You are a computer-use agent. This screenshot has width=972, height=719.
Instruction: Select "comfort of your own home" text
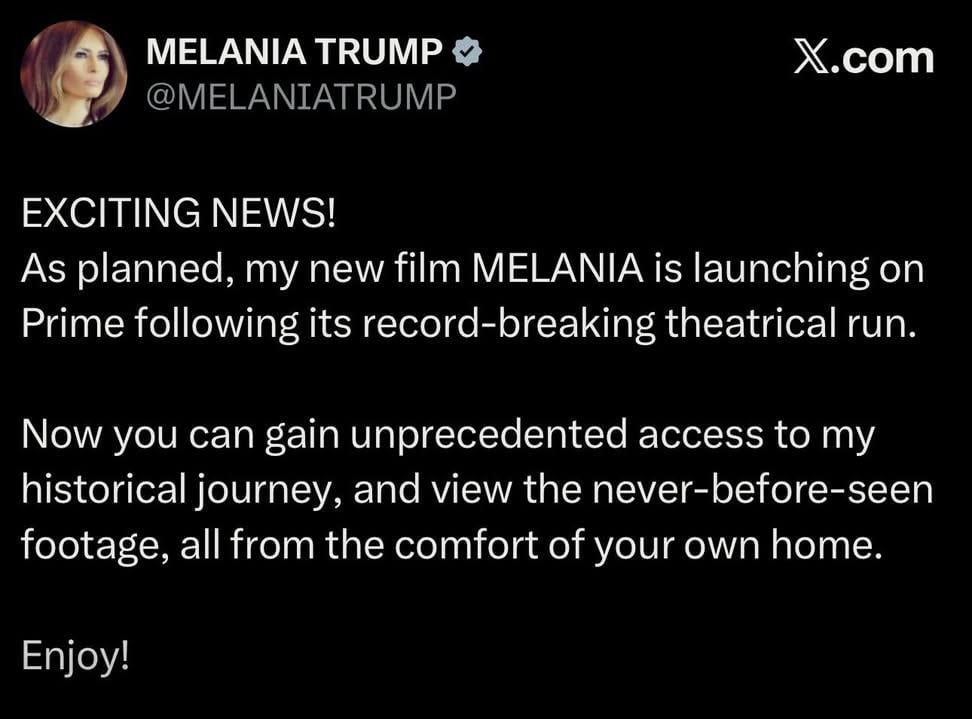coord(635,546)
